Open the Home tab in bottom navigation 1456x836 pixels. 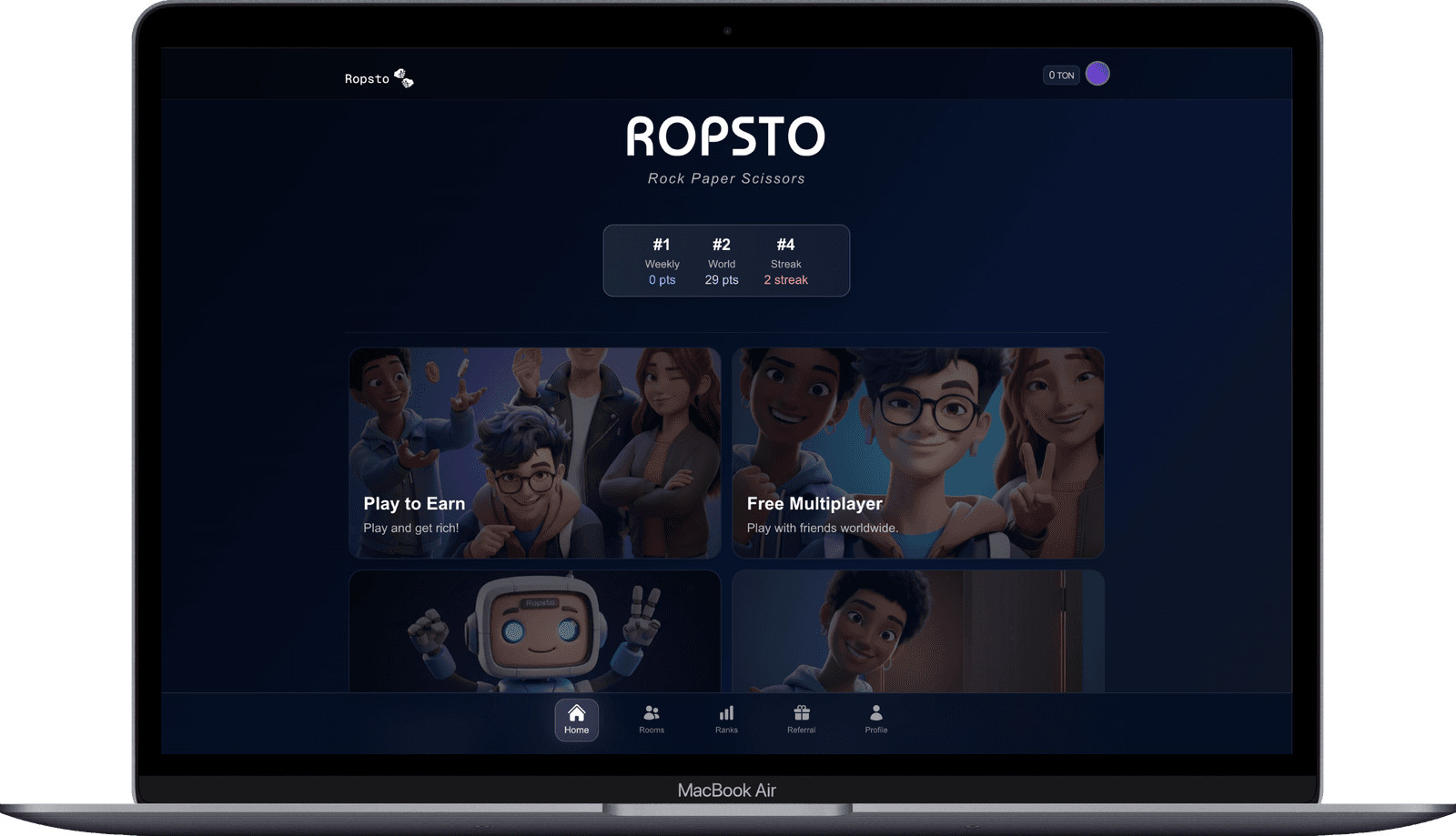click(x=576, y=720)
